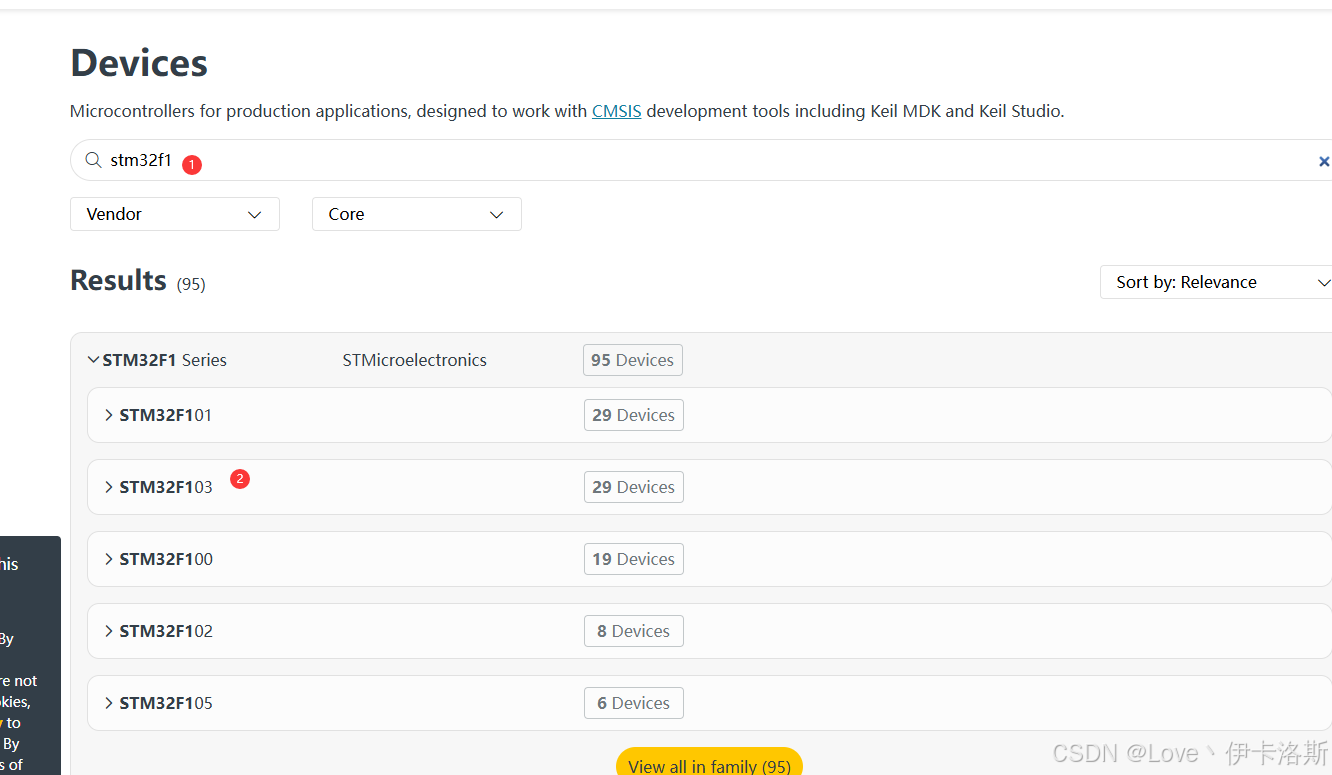
Task: Select the STM32F100 family name
Action: coord(166,559)
